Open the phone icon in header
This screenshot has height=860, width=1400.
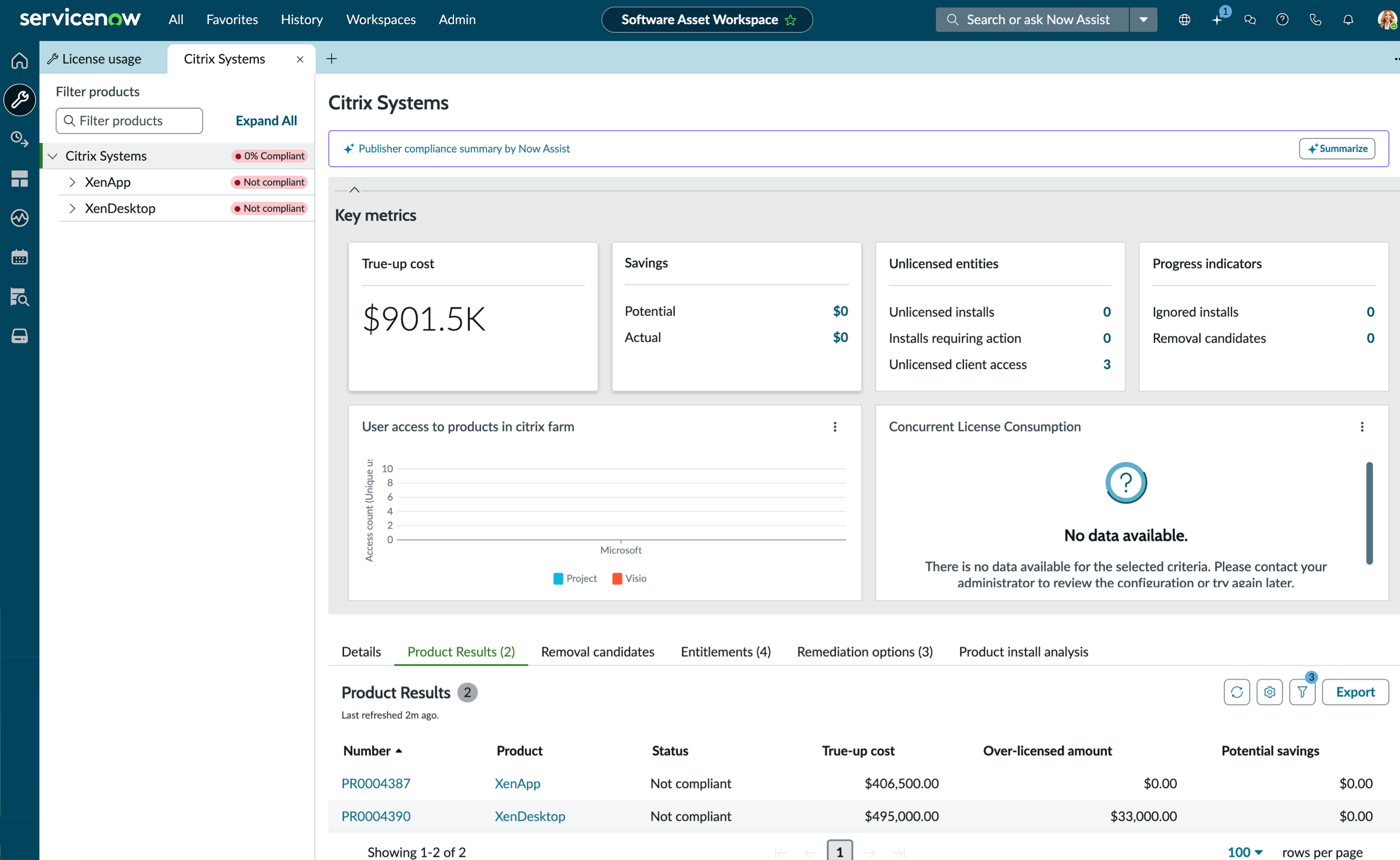coord(1315,20)
